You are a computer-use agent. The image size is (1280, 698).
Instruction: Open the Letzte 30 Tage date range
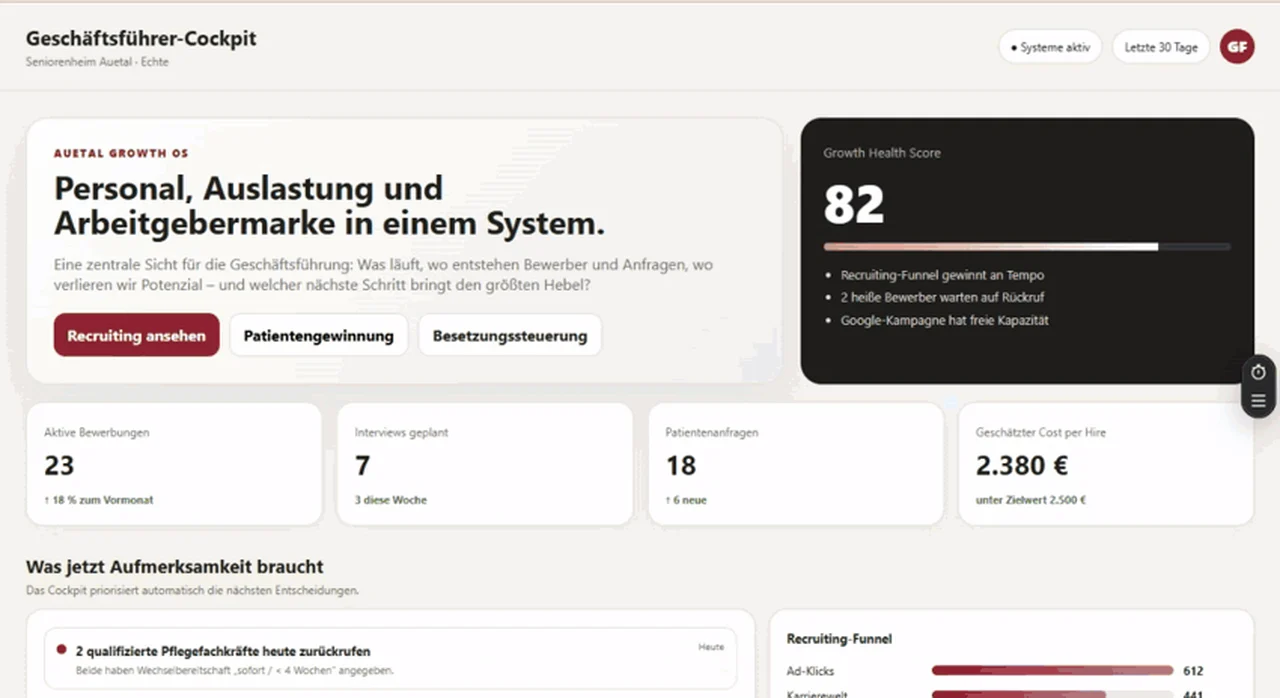click(x=1161, y=47)
